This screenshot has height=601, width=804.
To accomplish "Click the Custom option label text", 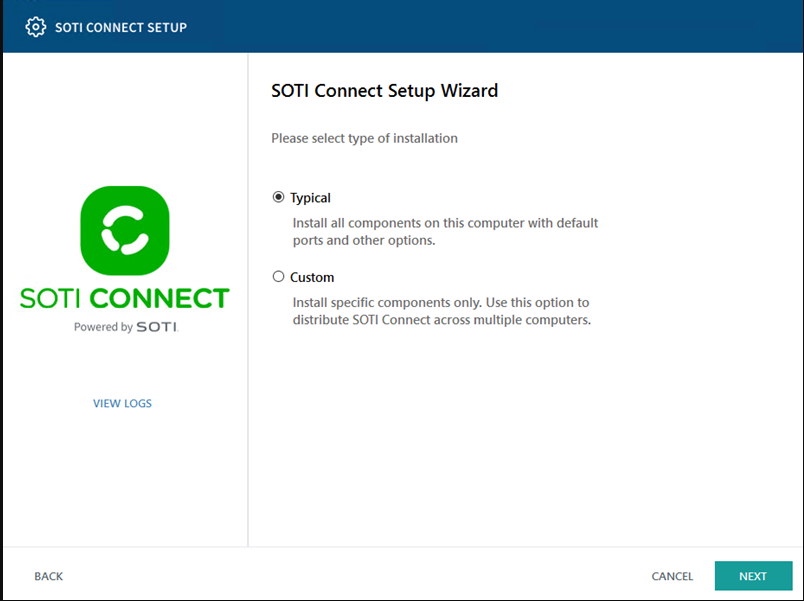I will [x=313, y=277].
